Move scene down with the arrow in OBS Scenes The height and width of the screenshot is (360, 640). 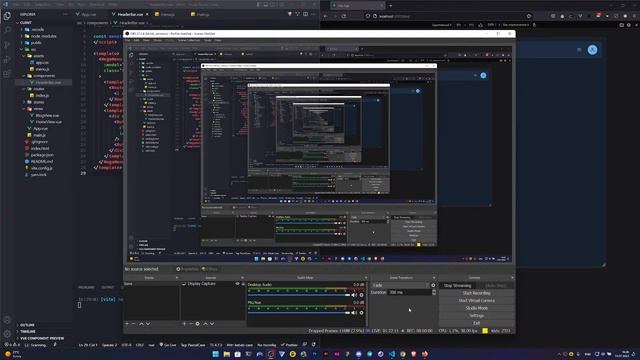pos(148,324)
